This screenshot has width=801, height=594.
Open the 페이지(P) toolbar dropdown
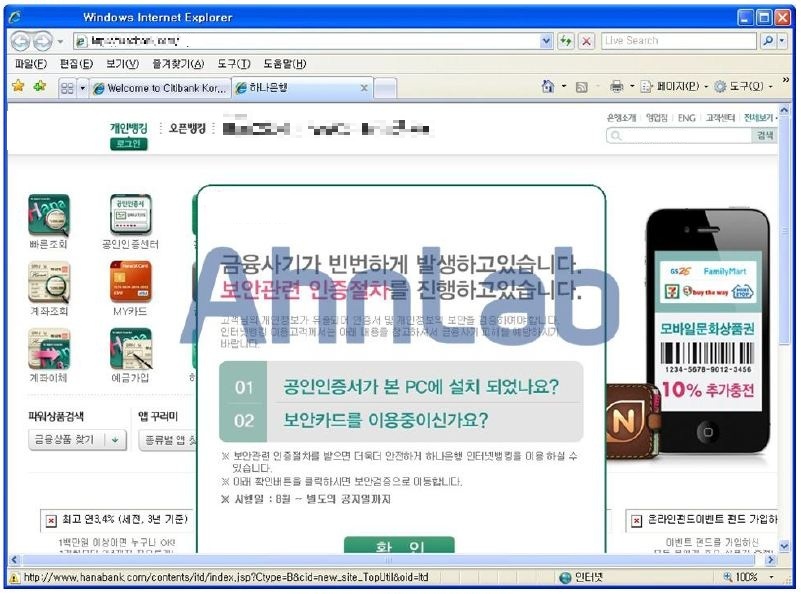click(x=674, y=87)
